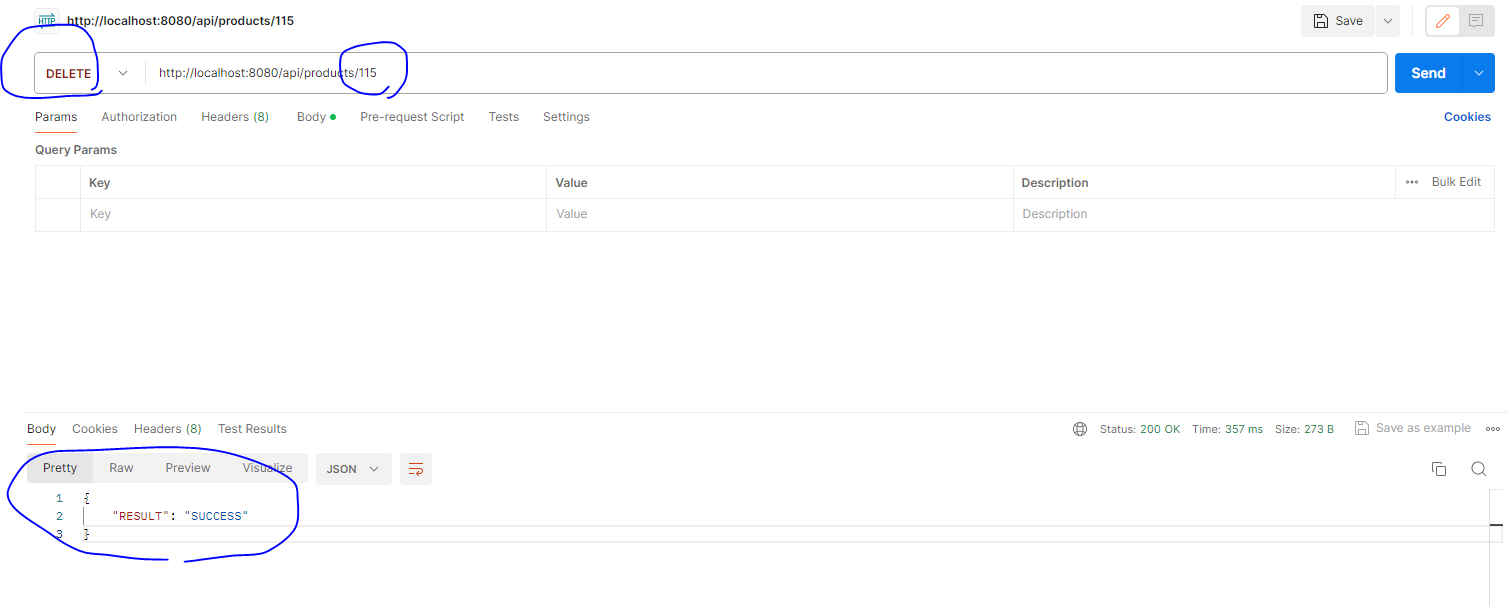Screen dimensions: 1509x606
Task: Select the Pretty view
Action: 60,468
